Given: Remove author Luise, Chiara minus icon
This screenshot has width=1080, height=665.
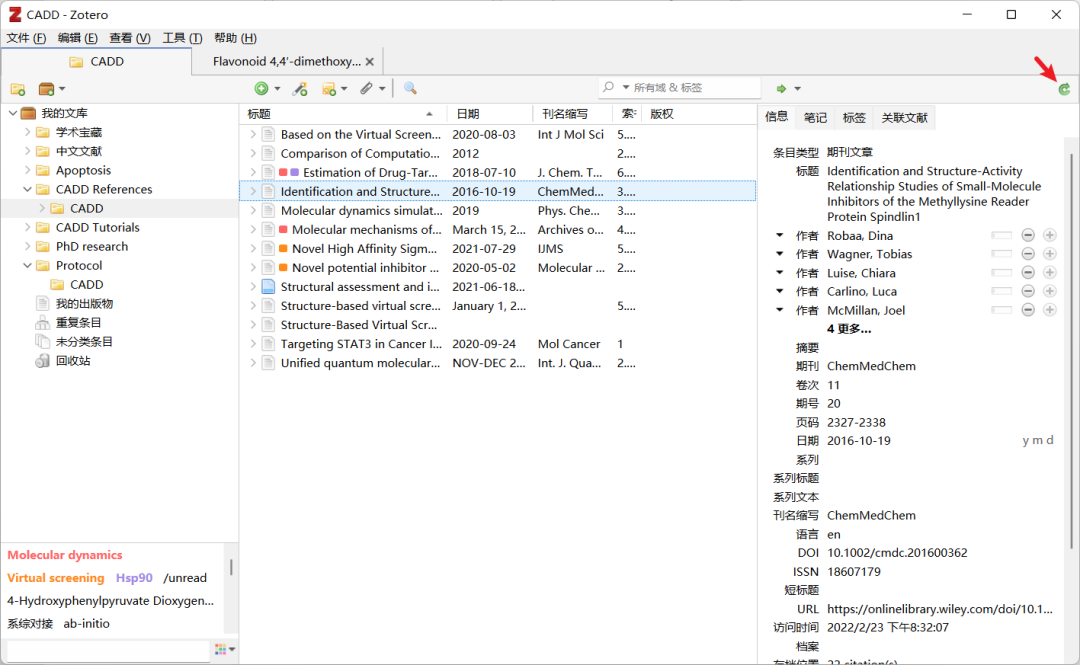Looking at the screenshot, I should pyautogui.click(x=1028, y=273).
